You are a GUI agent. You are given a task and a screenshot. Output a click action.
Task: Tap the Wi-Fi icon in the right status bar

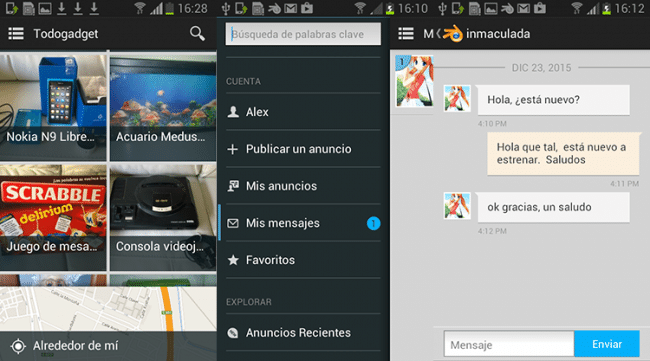tap(577, 8)
